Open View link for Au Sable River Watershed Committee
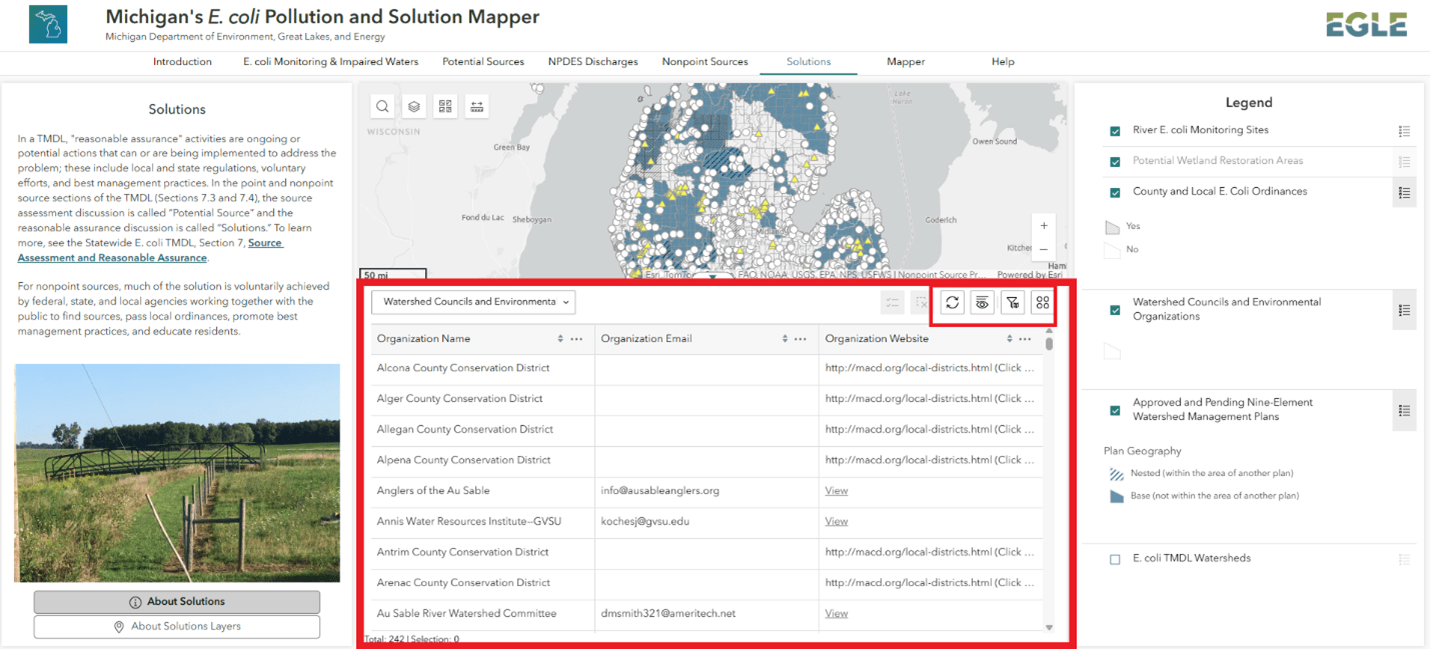Image resolution: width=1430 pixels, height=649 pixels. pos(836,614)
